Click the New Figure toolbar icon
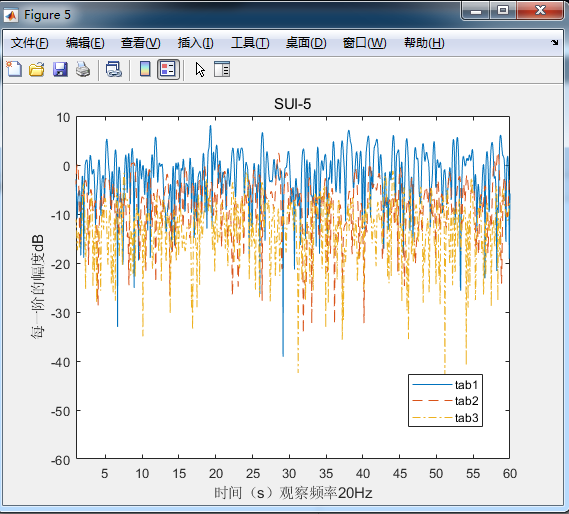Image resolution: width=569 pixels, height=514 pixels. [14, 69]
